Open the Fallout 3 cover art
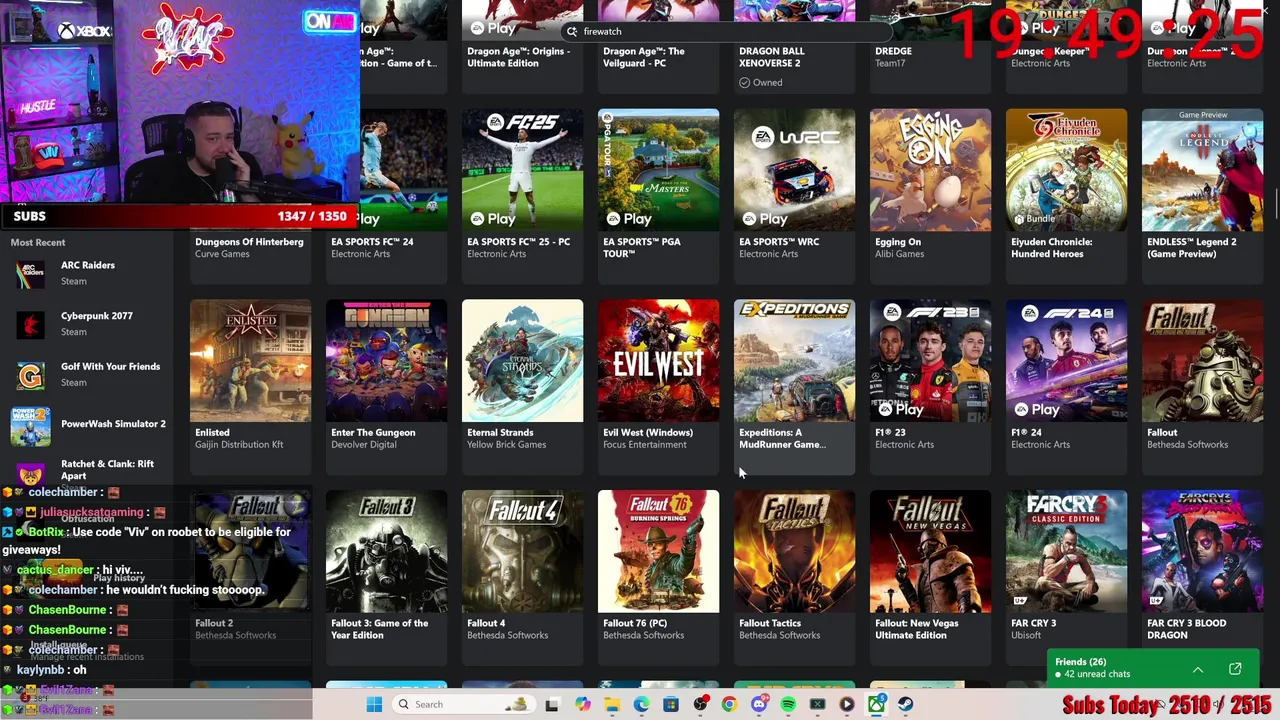Image resolution: width=1280 pixels, height=720 pixels. click(x=386, y=551)
